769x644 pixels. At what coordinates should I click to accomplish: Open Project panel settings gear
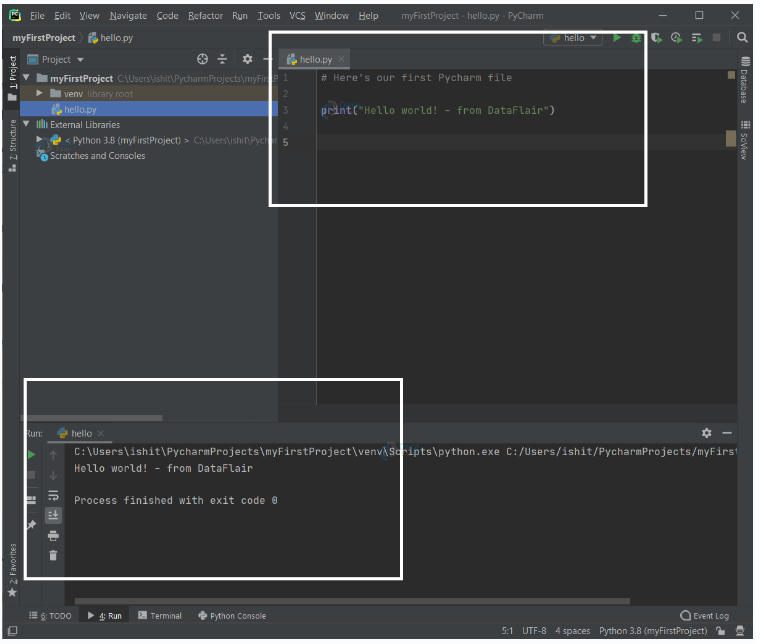[247, 59]
